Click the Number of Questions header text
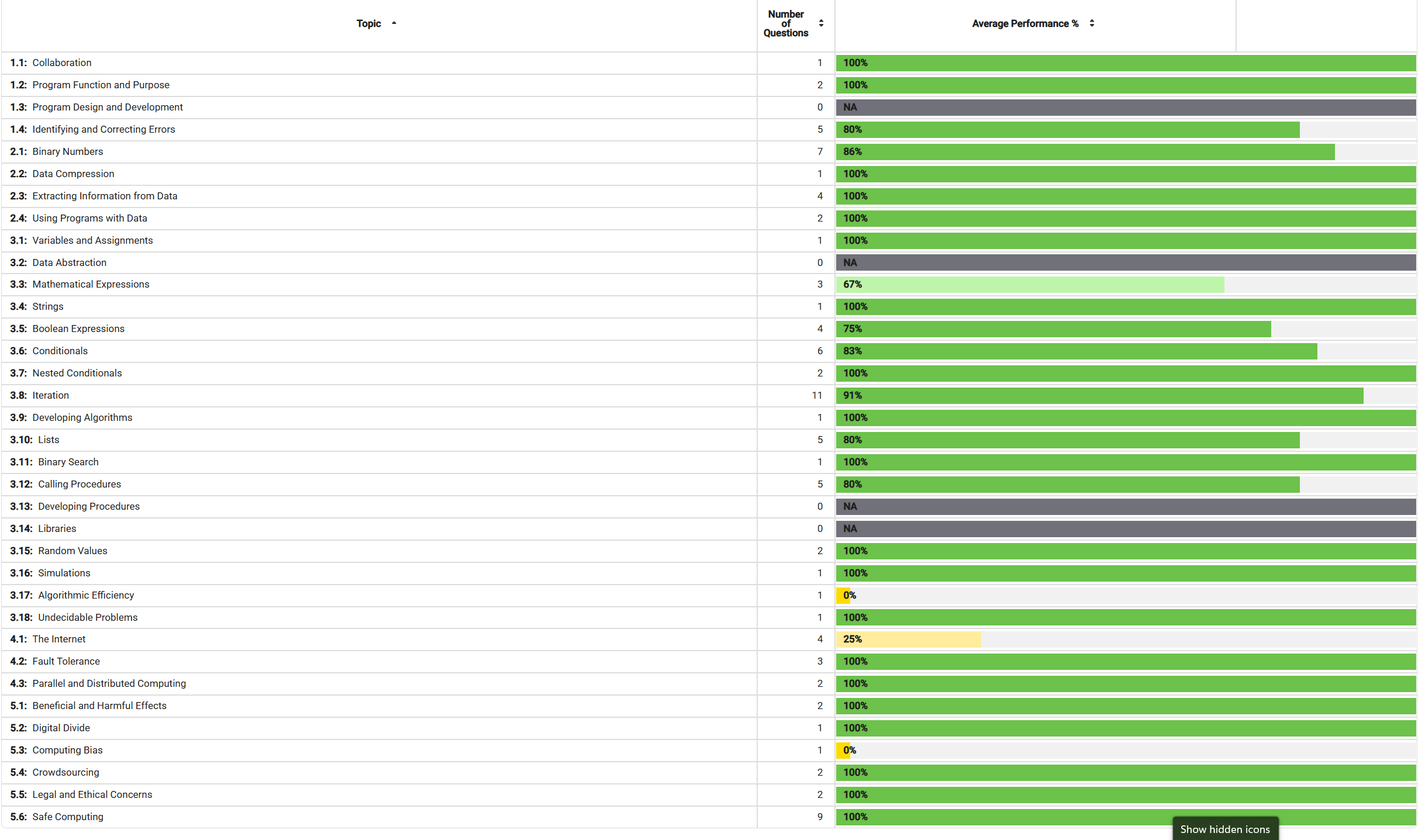Viewport: 1425px width, 840px height. (786, 23)
